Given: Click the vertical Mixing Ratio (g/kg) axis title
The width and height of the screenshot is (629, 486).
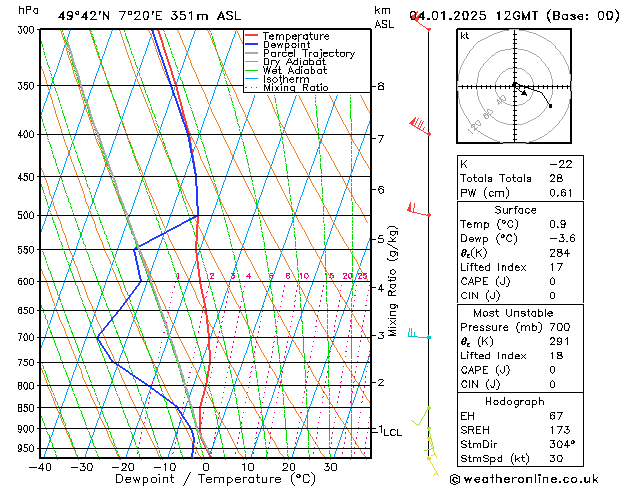Looking at the screenshot, I should pos(392,281).
